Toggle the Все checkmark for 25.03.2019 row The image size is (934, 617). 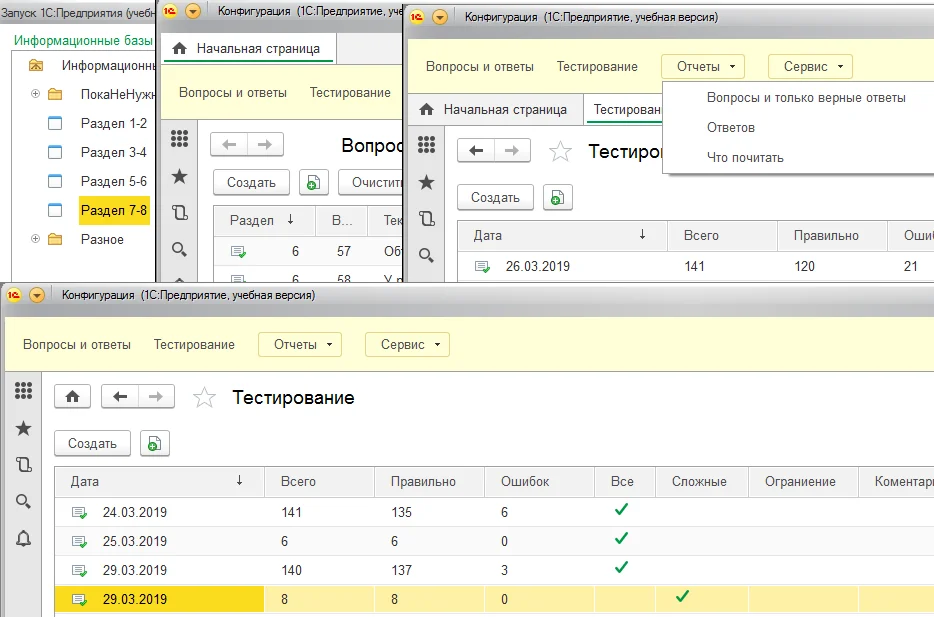(622, 539)
